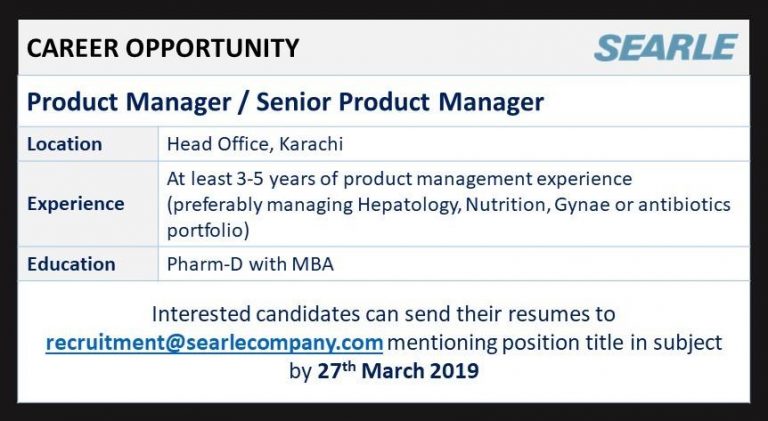
Task: Select the Product Manager / Senior Product Manager title
Action: 285,101
